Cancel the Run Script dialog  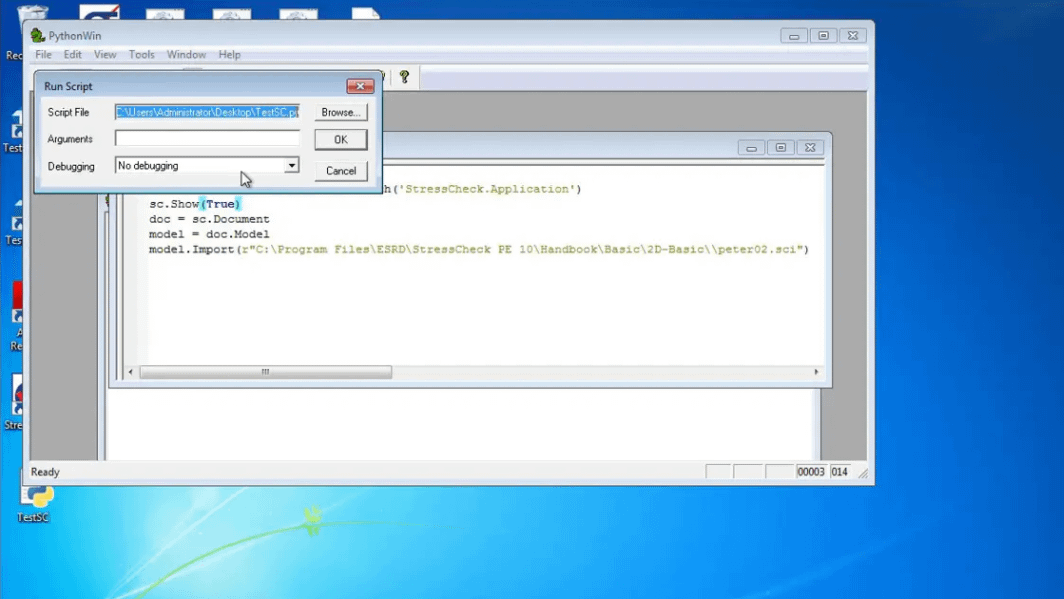pyautogui.click(x=340, y=171)
